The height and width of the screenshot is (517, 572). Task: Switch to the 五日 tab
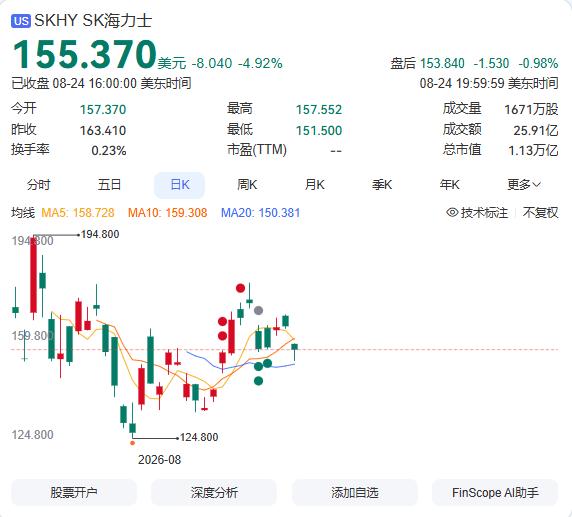pos(109,185)
